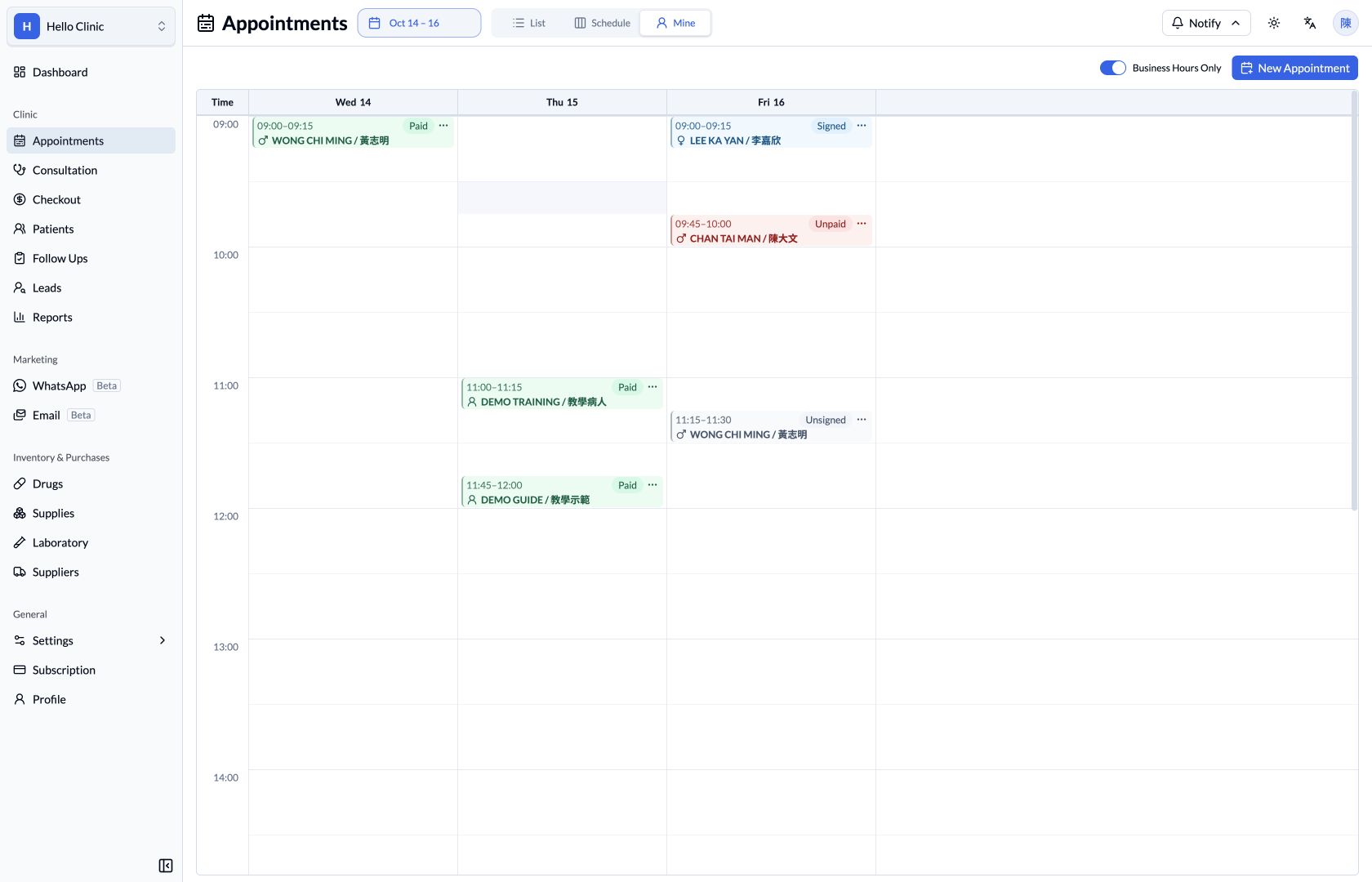Viewport: 1372px width, 882px height.
Task: Open the Dashboard page
Action: 91,72
